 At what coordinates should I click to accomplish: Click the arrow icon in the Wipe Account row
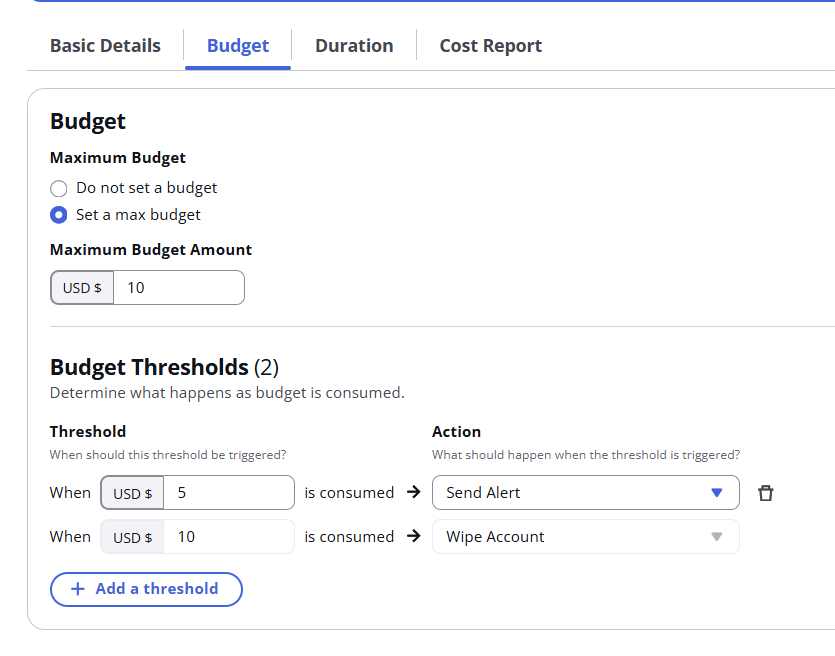414,537
